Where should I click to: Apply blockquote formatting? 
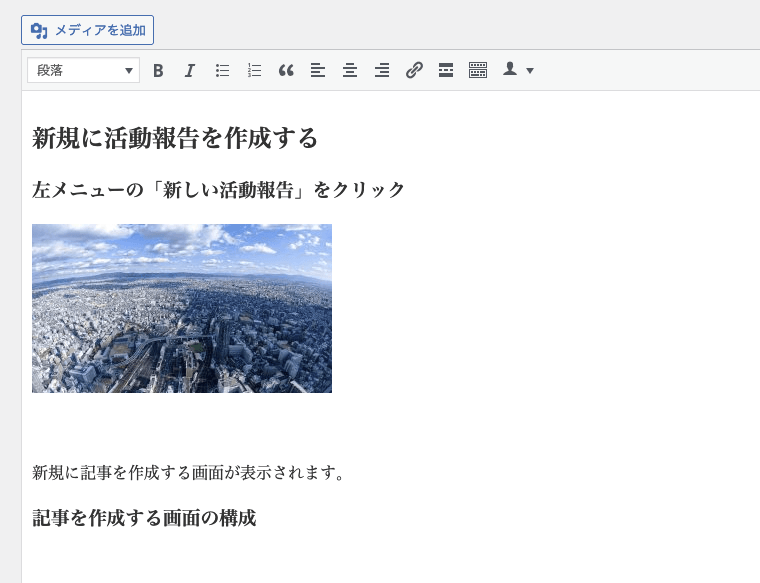point(286,71)
